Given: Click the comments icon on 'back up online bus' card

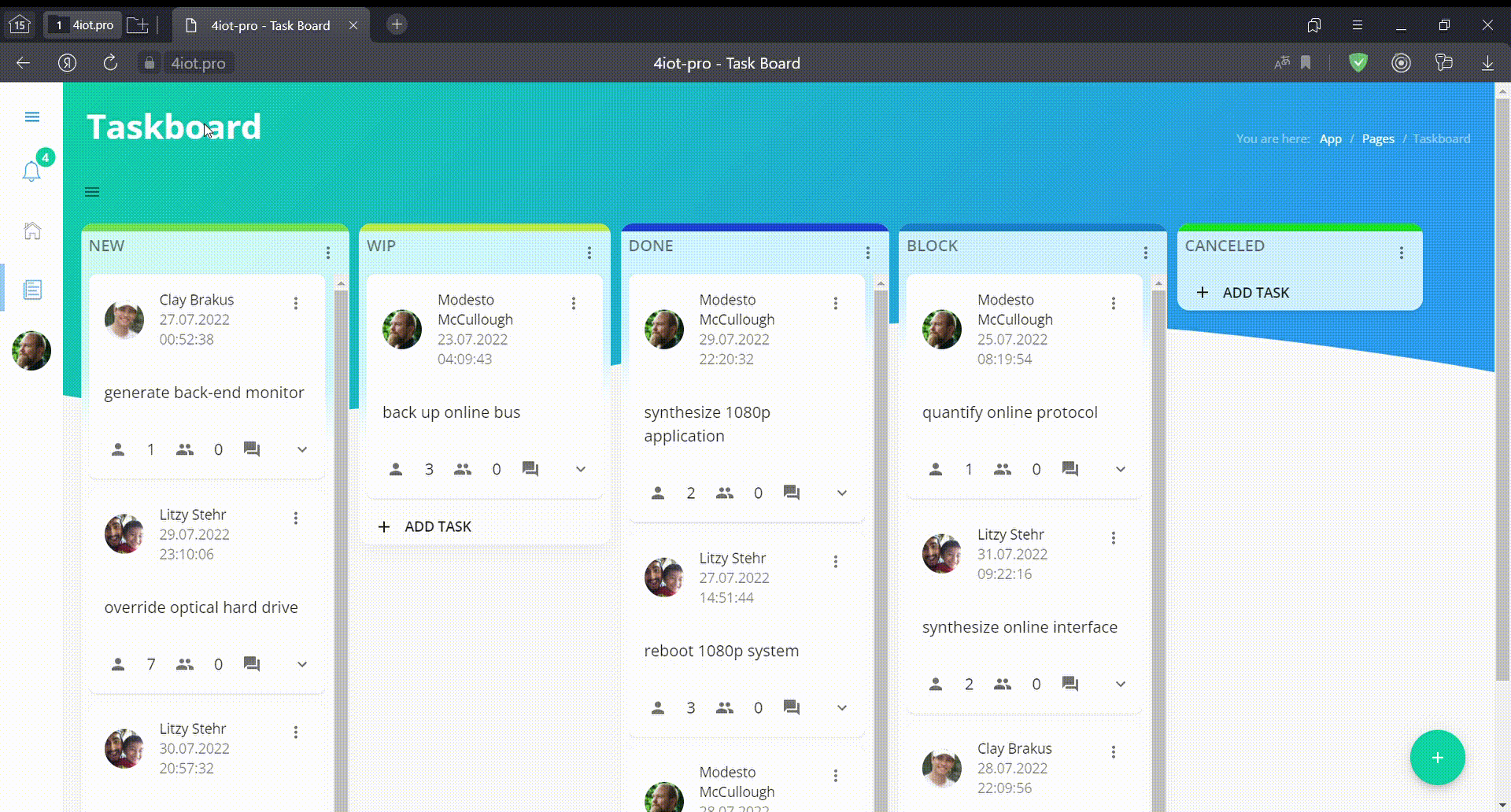Looking at the screenshot, I should coord(530,469).
